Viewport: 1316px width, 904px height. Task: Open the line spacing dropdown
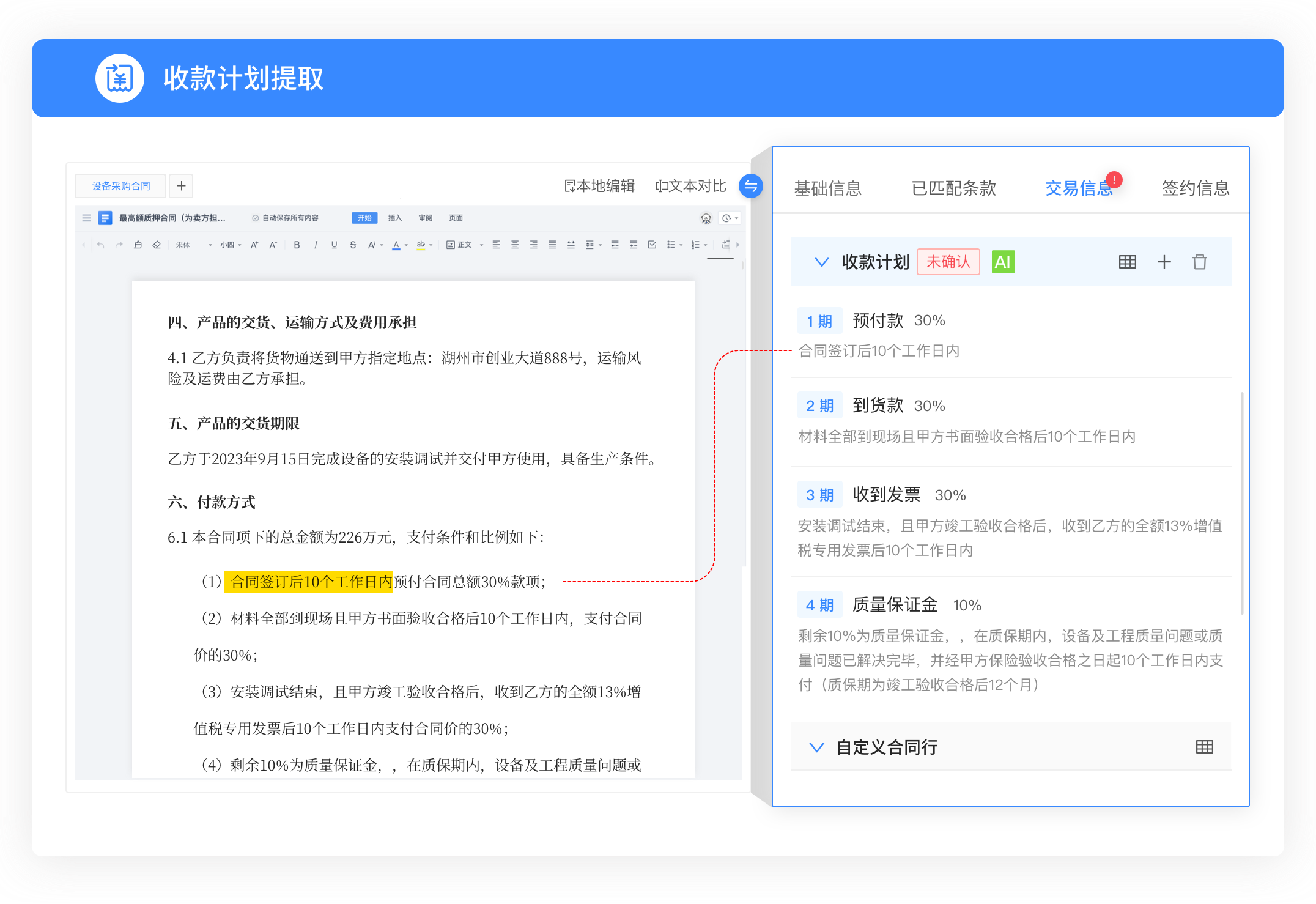coord(593,245)
